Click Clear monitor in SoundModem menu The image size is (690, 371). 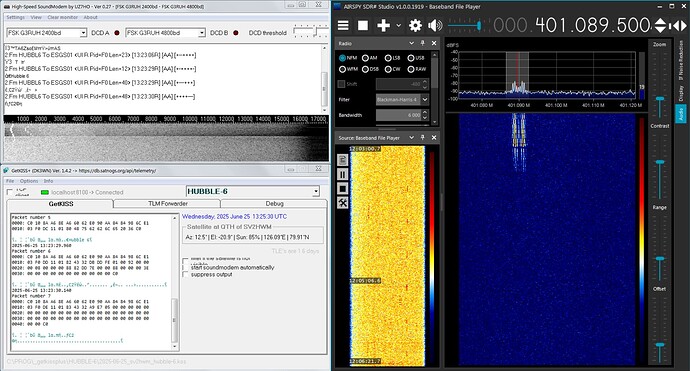pyautogui.click(x=62, y=17)
